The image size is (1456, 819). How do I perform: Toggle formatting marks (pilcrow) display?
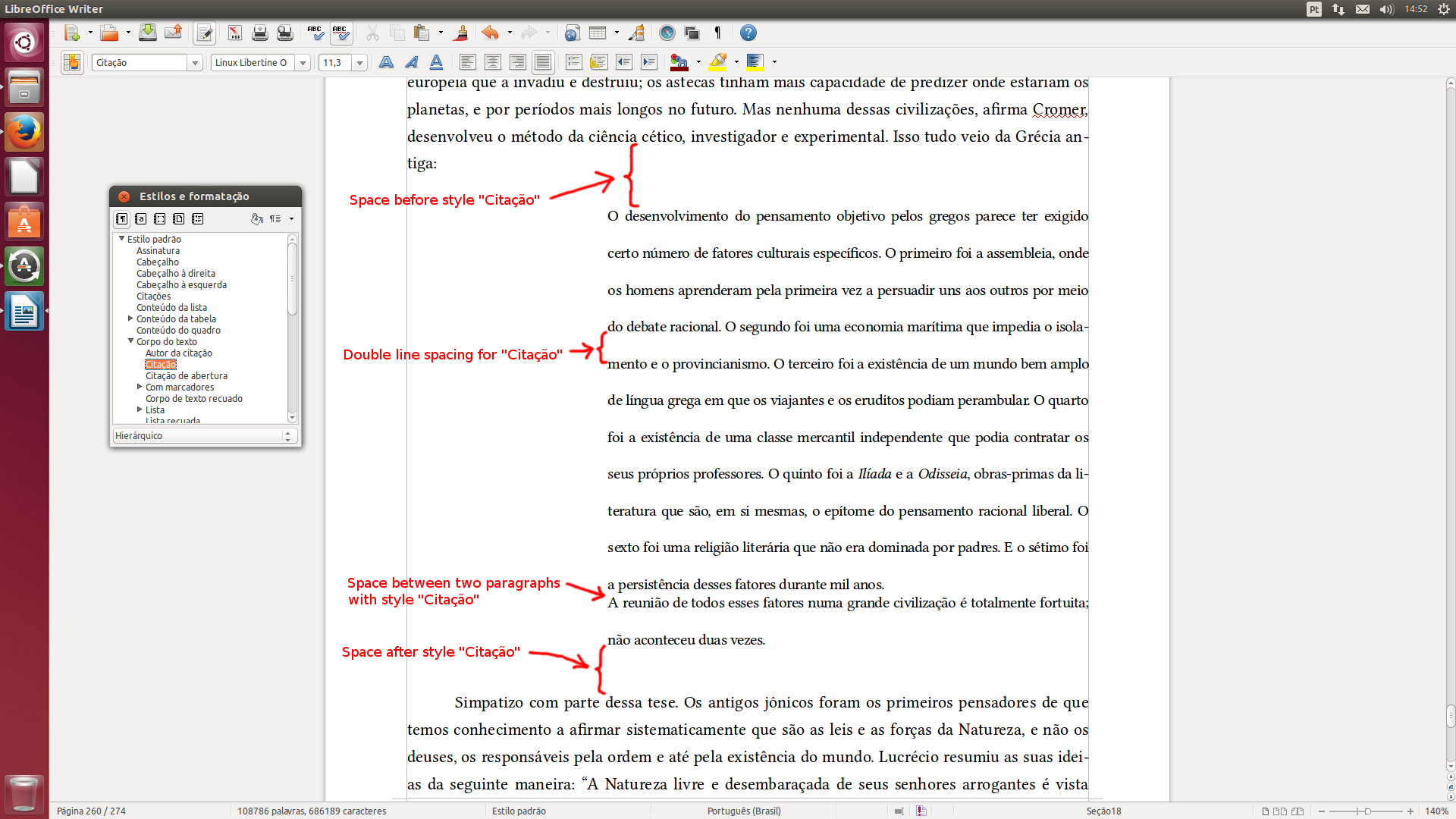point(717,33)
